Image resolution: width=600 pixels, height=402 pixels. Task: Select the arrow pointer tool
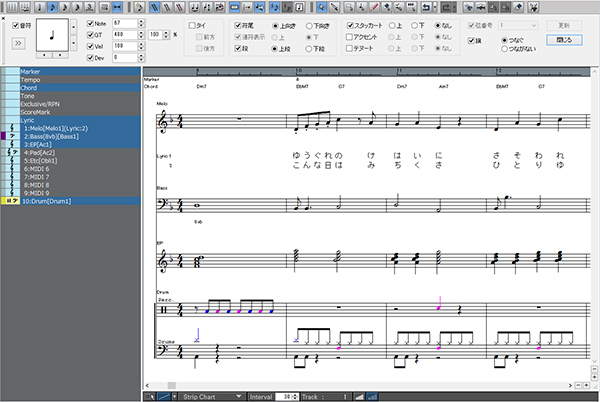(x=321, y=7)
